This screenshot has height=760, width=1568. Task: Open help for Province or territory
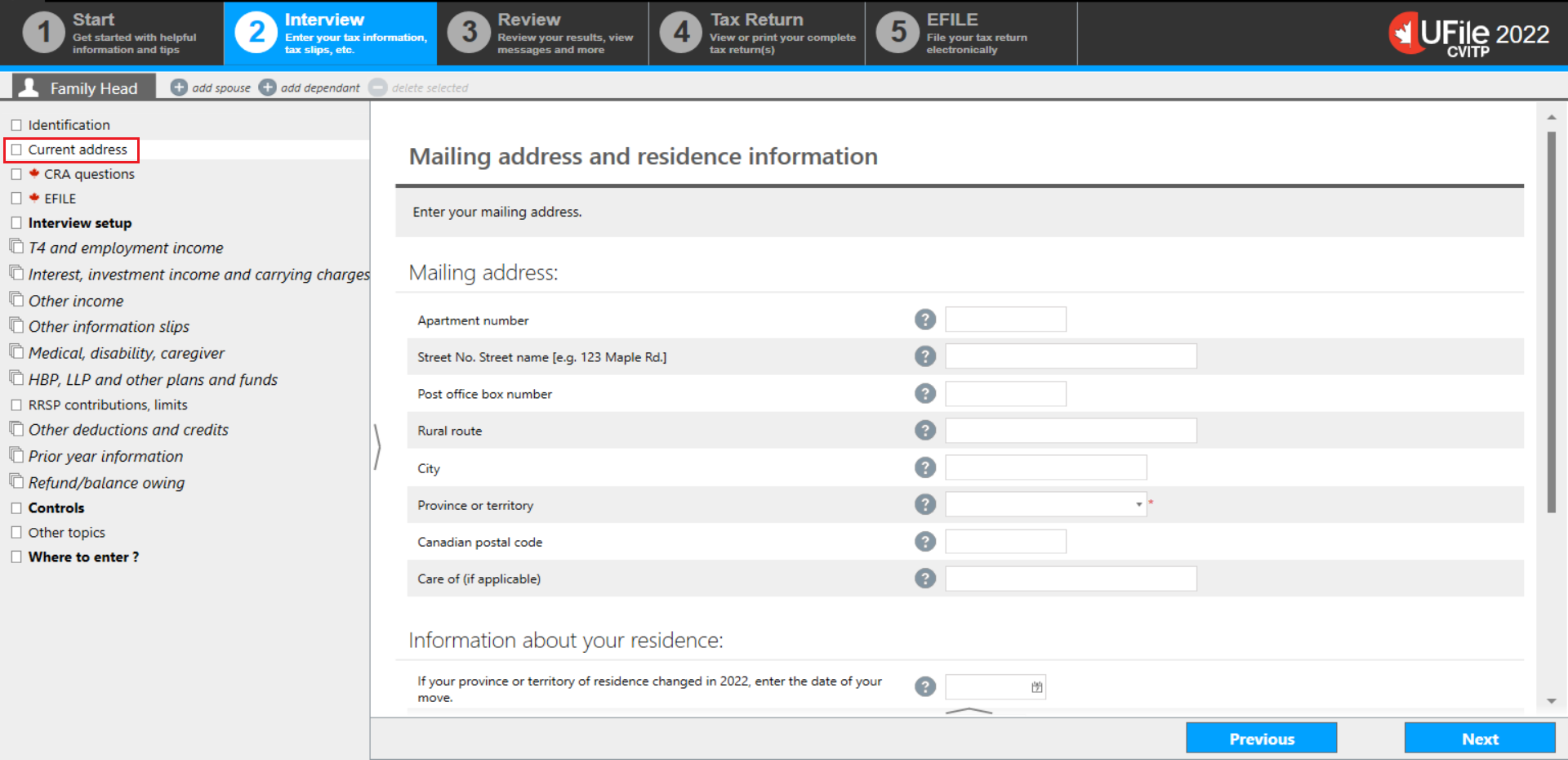924,504
